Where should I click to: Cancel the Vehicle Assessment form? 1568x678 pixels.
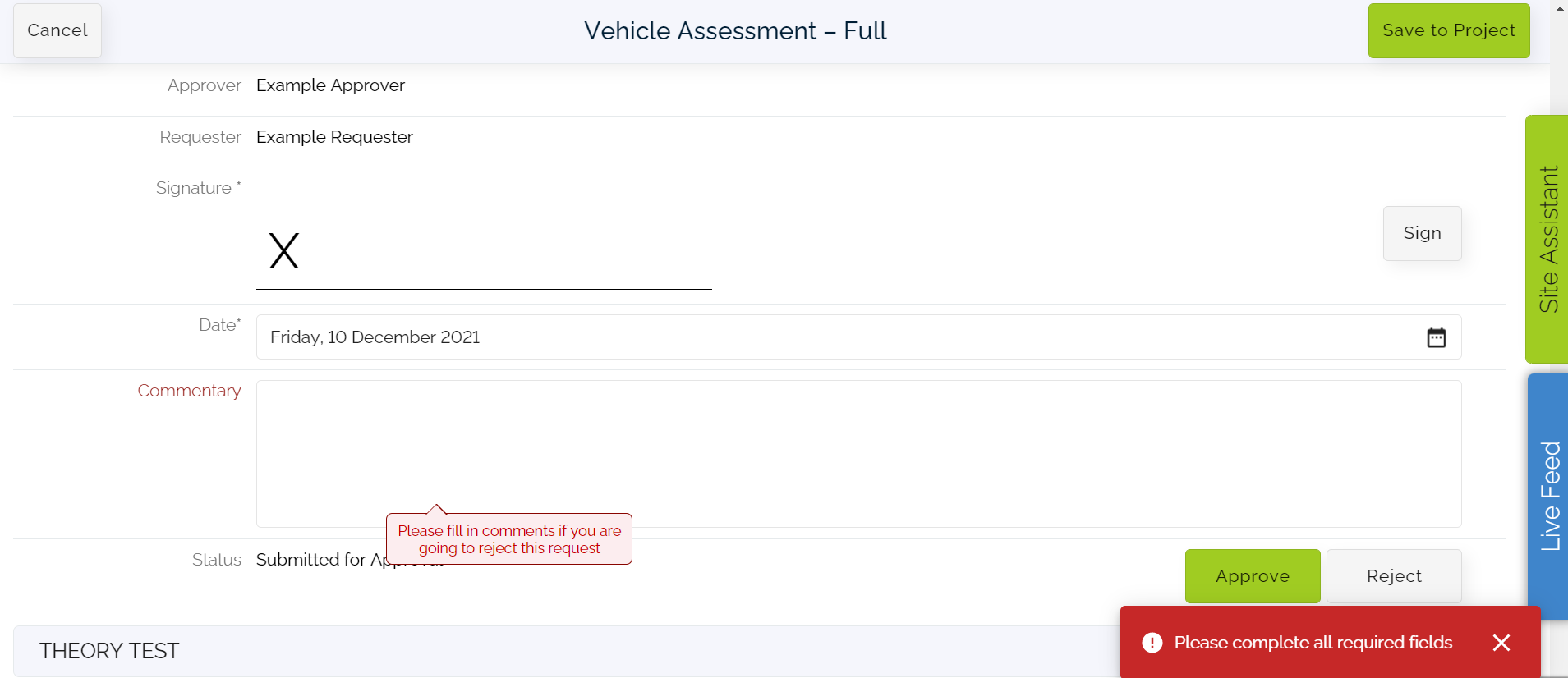(57, 30)
